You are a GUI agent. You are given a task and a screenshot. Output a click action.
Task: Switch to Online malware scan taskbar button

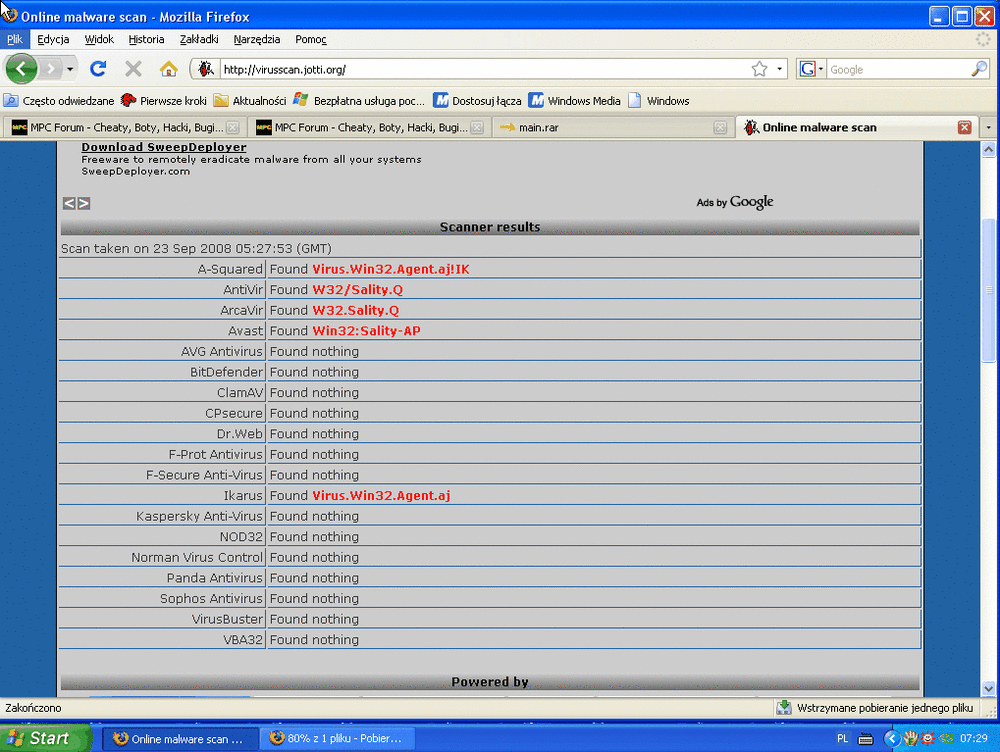(x=180, y=739)
